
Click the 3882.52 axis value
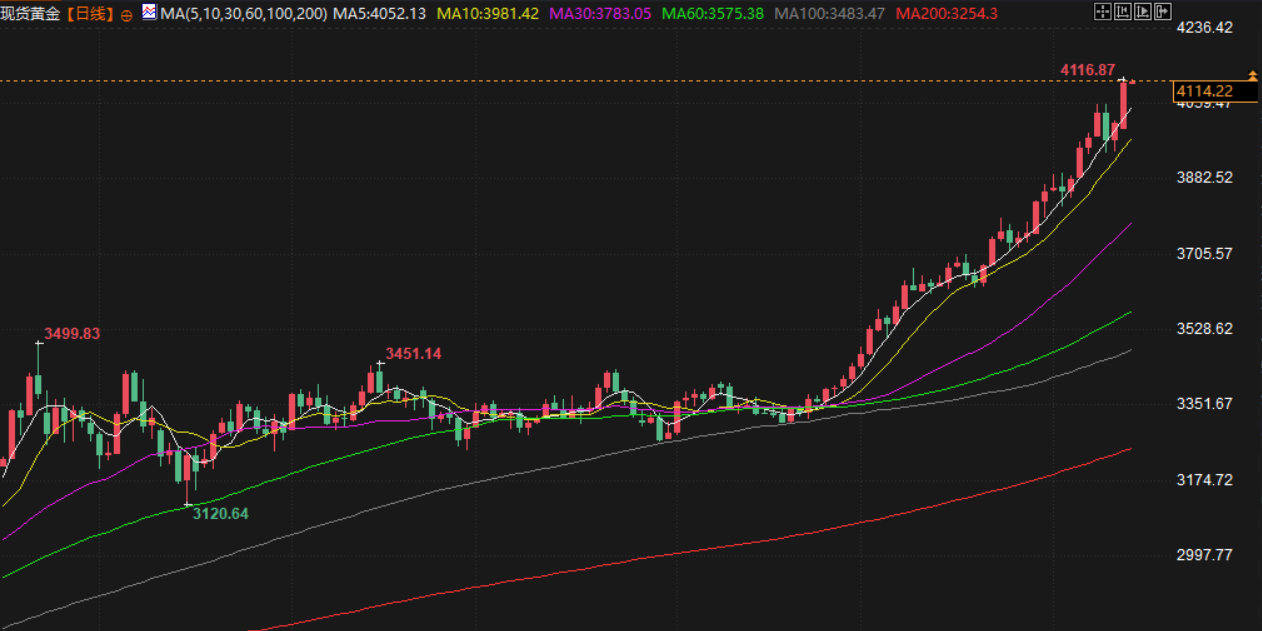(x=1204, y=177)
